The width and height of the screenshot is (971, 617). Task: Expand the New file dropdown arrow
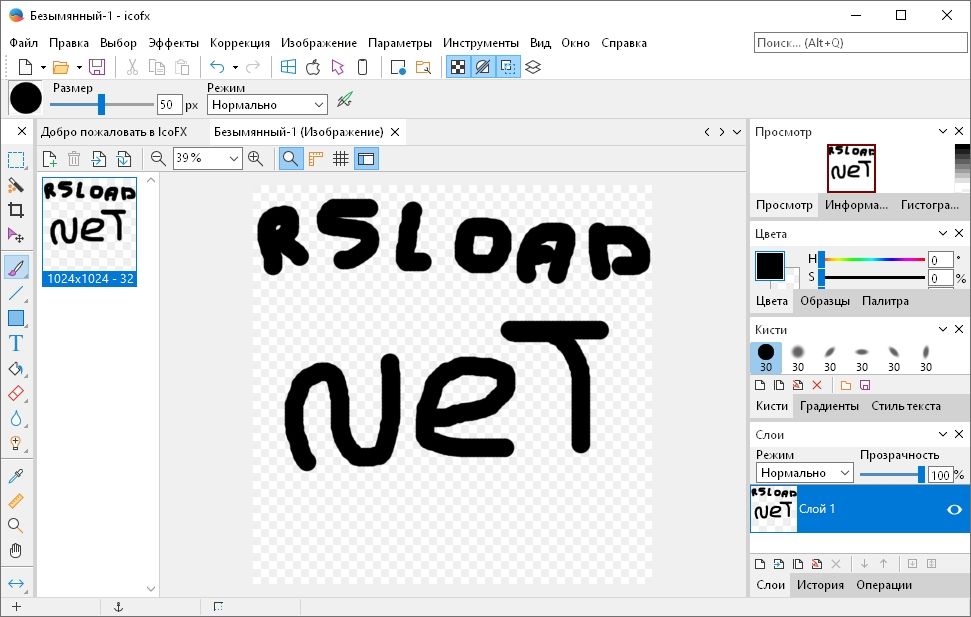click(43, 68)
